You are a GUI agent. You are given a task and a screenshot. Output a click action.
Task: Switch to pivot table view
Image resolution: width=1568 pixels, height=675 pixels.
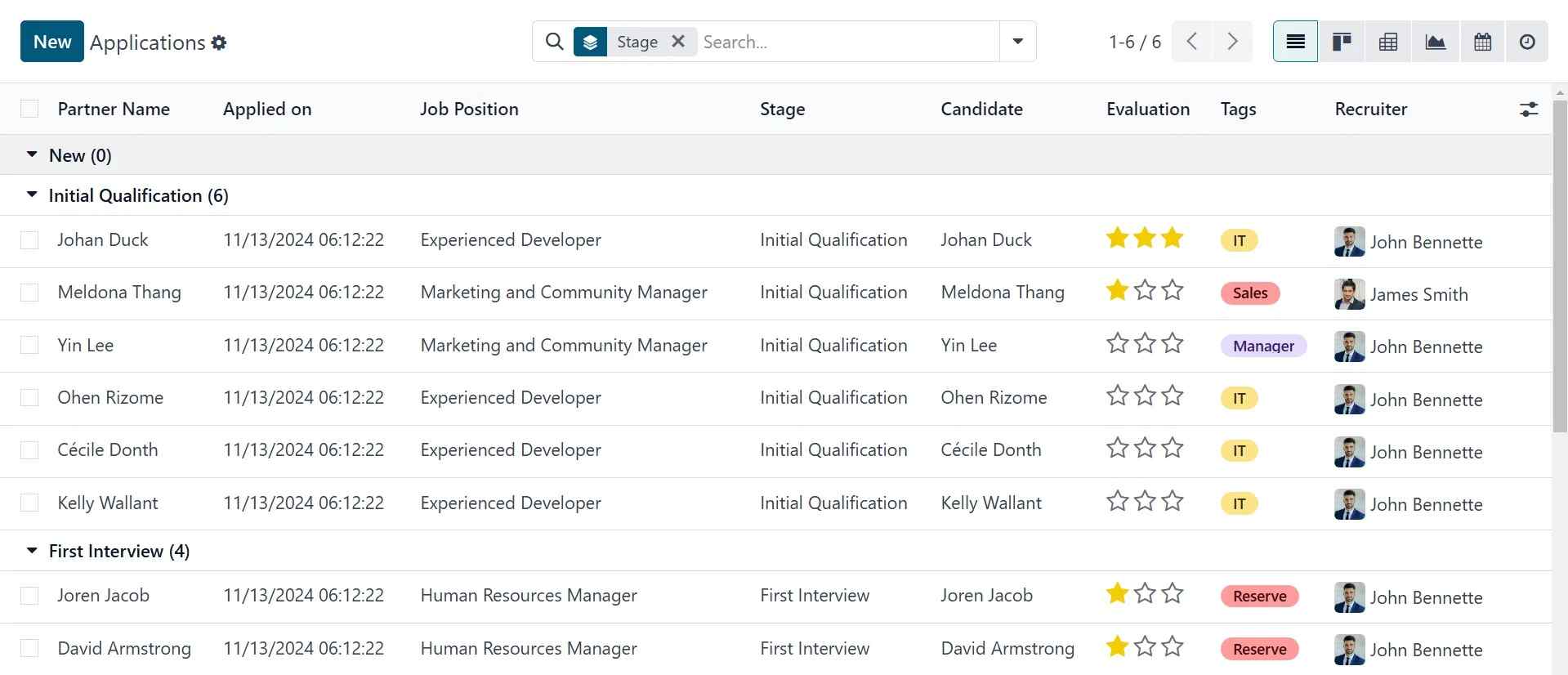(x=1387, y=42)
